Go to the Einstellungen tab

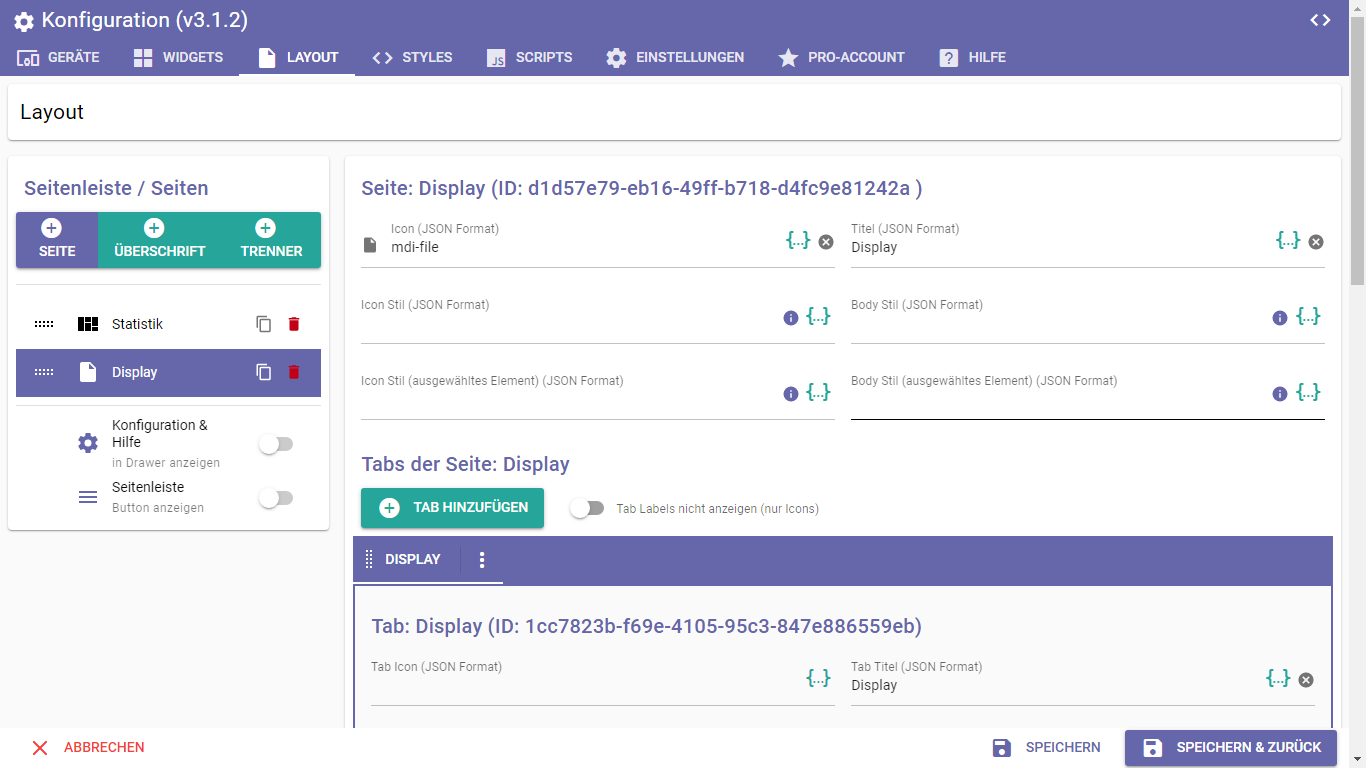(675, 57)
